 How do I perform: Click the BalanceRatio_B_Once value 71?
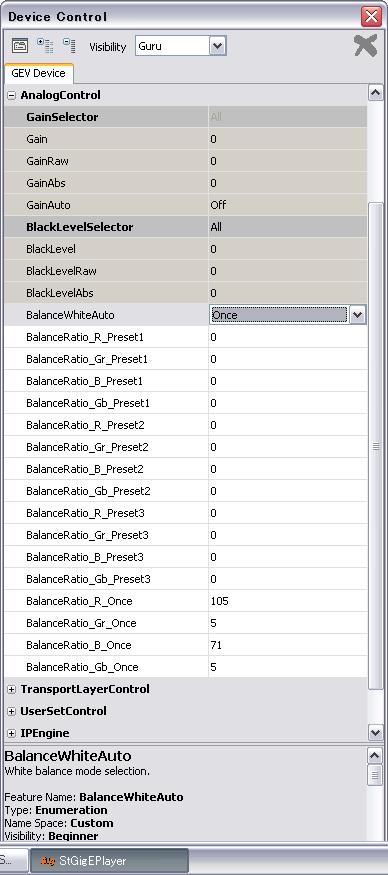(217, 645)
